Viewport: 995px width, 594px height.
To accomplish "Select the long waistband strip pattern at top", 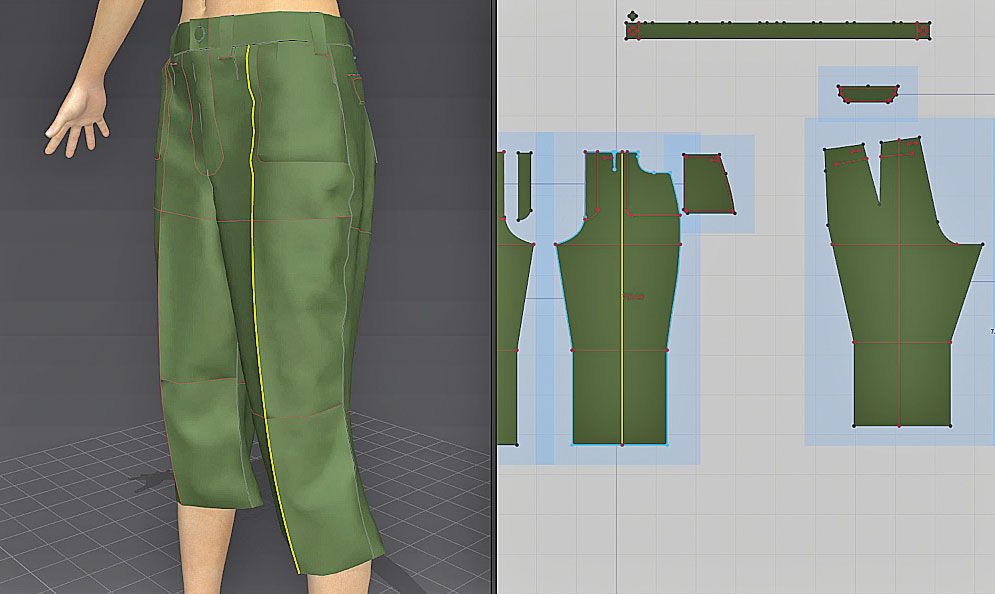I will (780, 29).
